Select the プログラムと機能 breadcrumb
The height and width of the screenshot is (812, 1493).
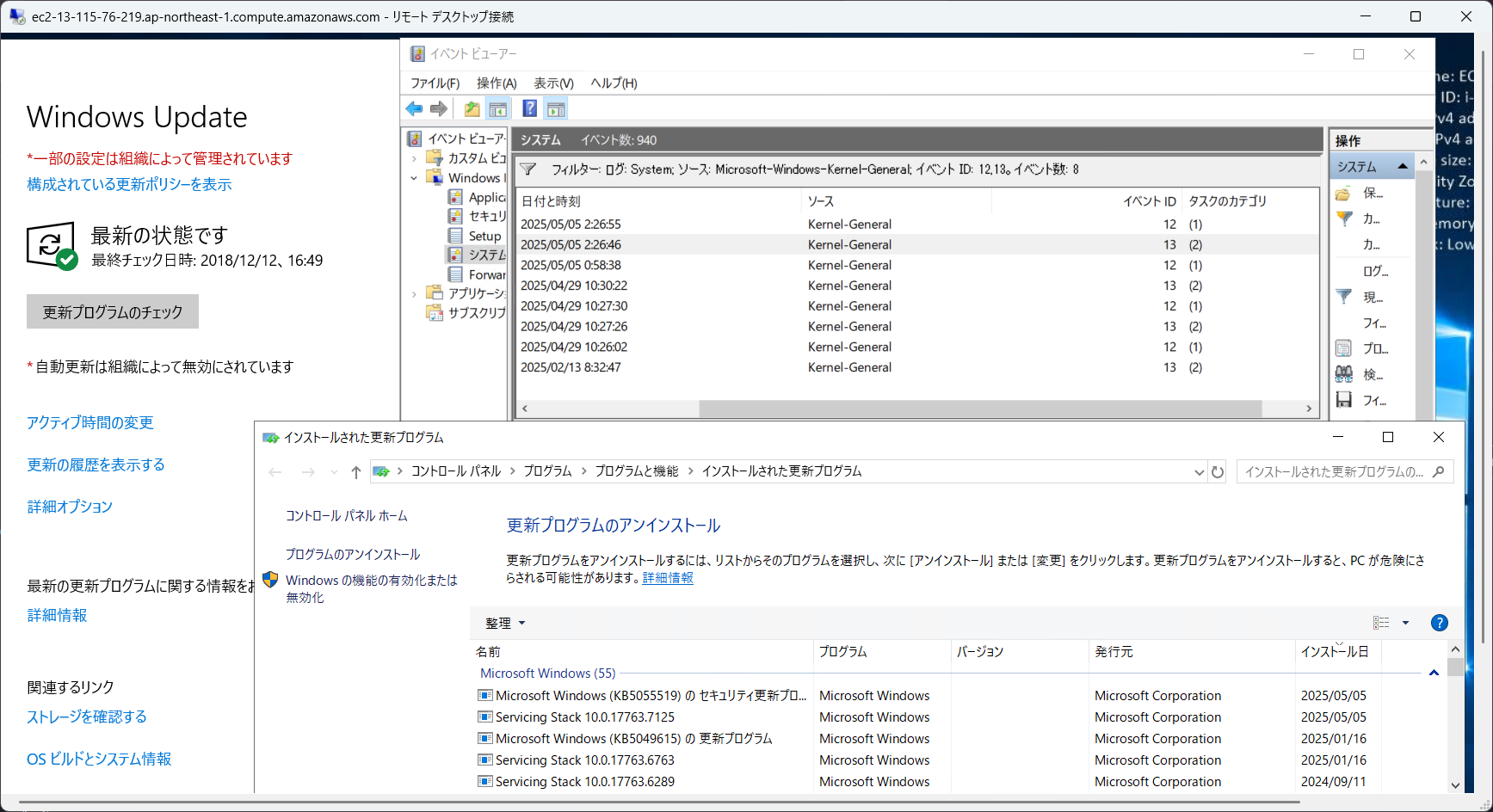pyautogui.click(x=637, y=471)
